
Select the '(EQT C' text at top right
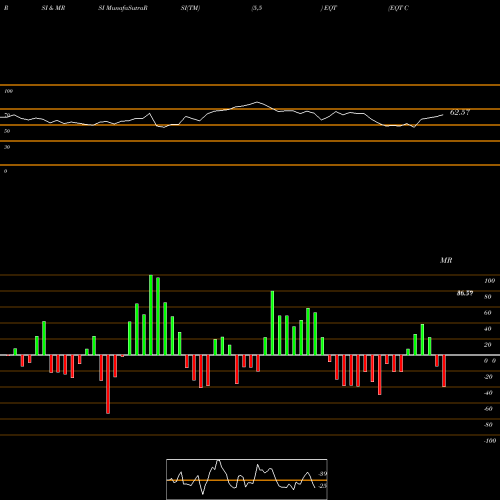pyautogui.click(x=398, y=8)
